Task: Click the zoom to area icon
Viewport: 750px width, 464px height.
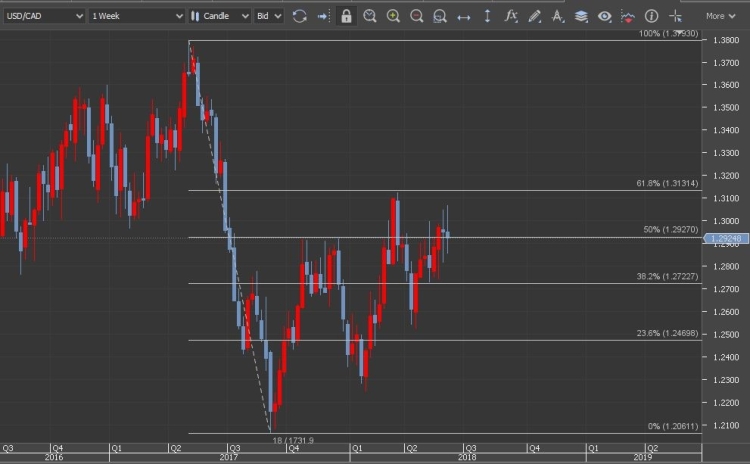Action: click(440, 17)
